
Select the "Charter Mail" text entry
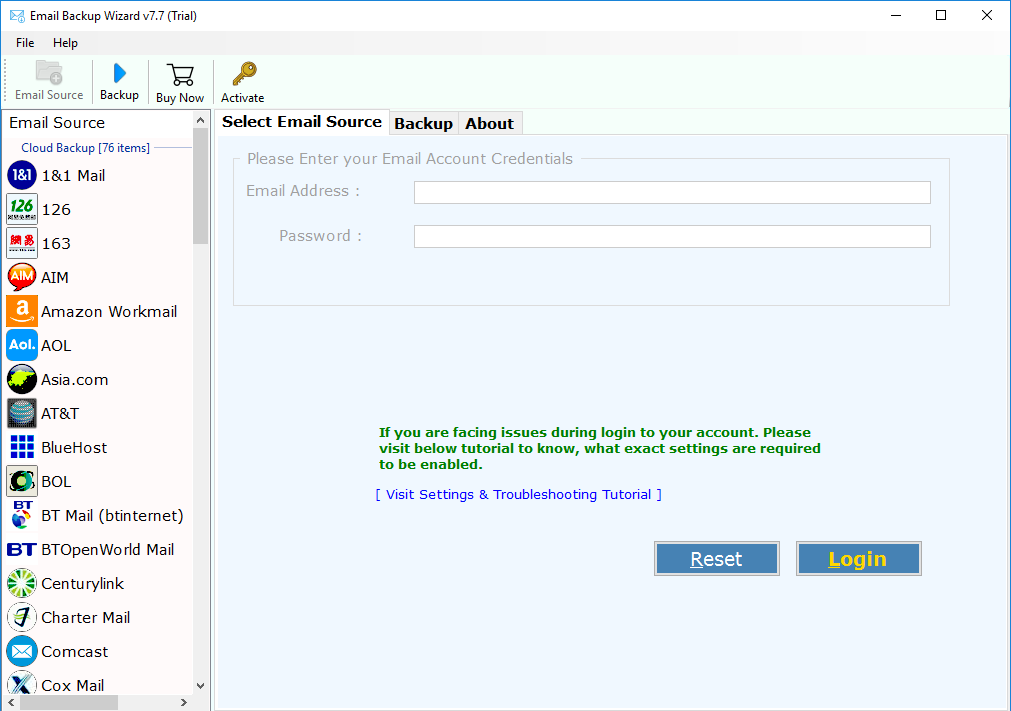[x=86, y=618]
